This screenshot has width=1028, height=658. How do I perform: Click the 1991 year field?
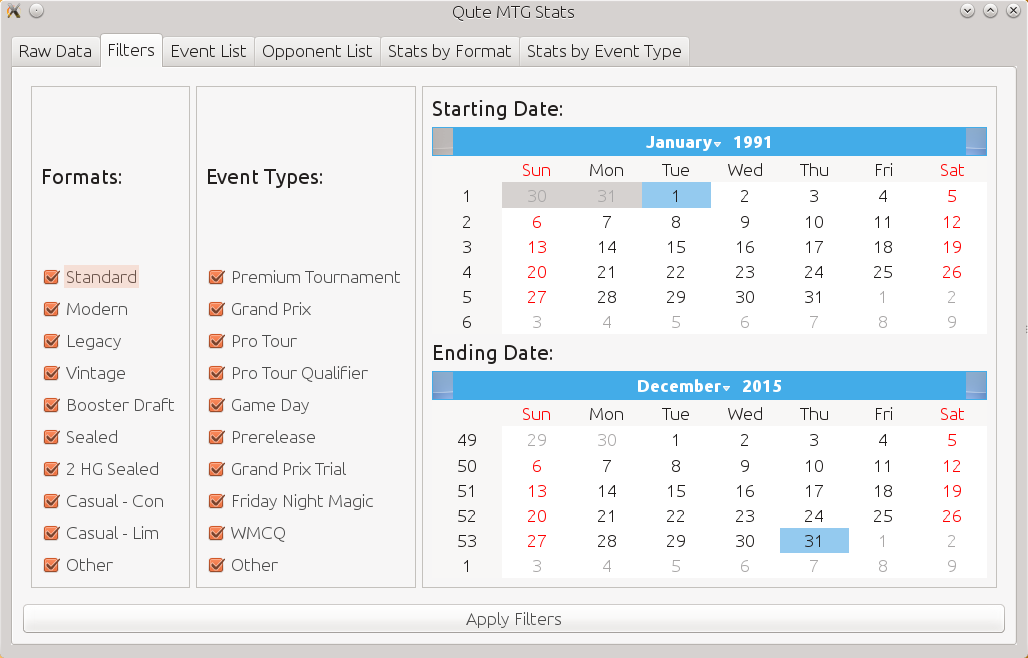(x=752, y=142)
